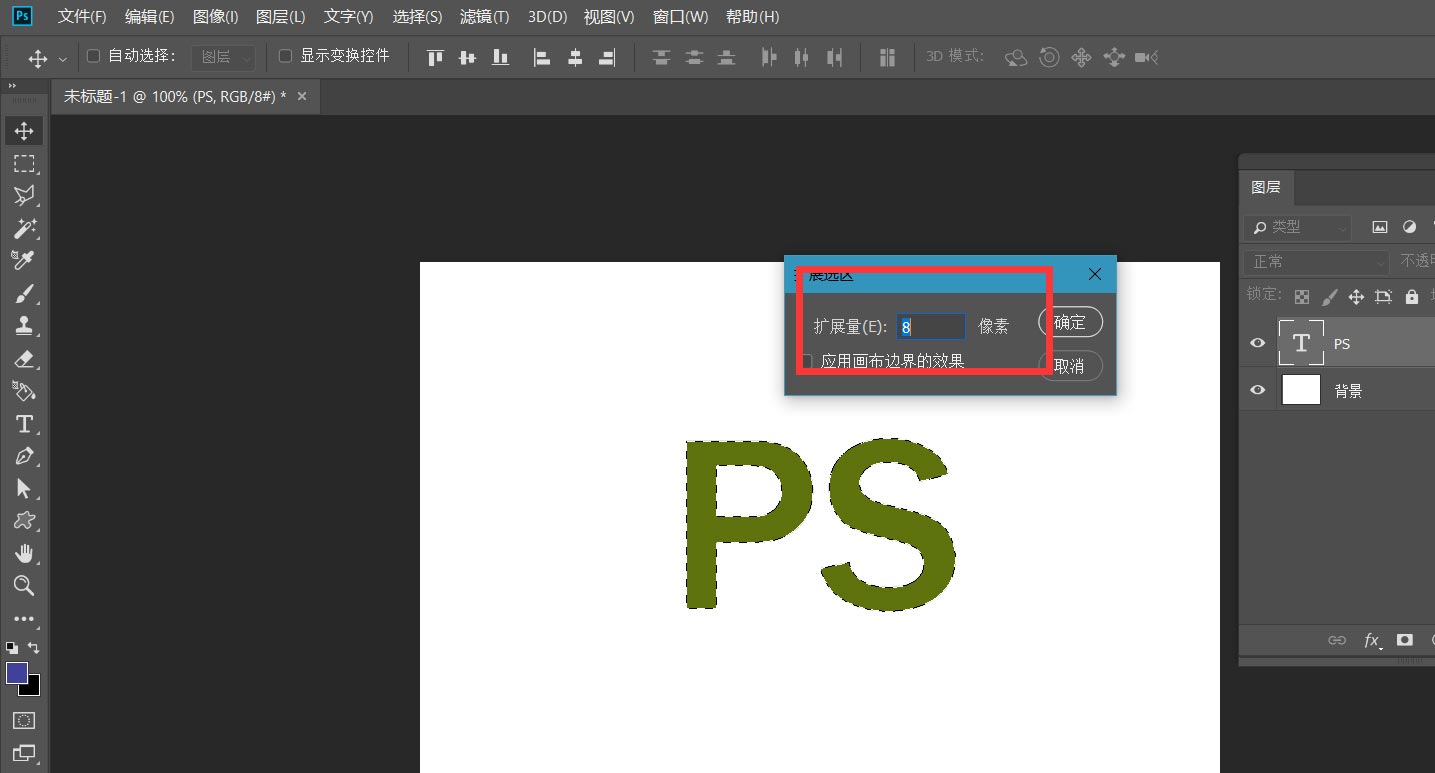Open the 滤镜(T) menu
1435x773 pixels.
tap(484, 17)
